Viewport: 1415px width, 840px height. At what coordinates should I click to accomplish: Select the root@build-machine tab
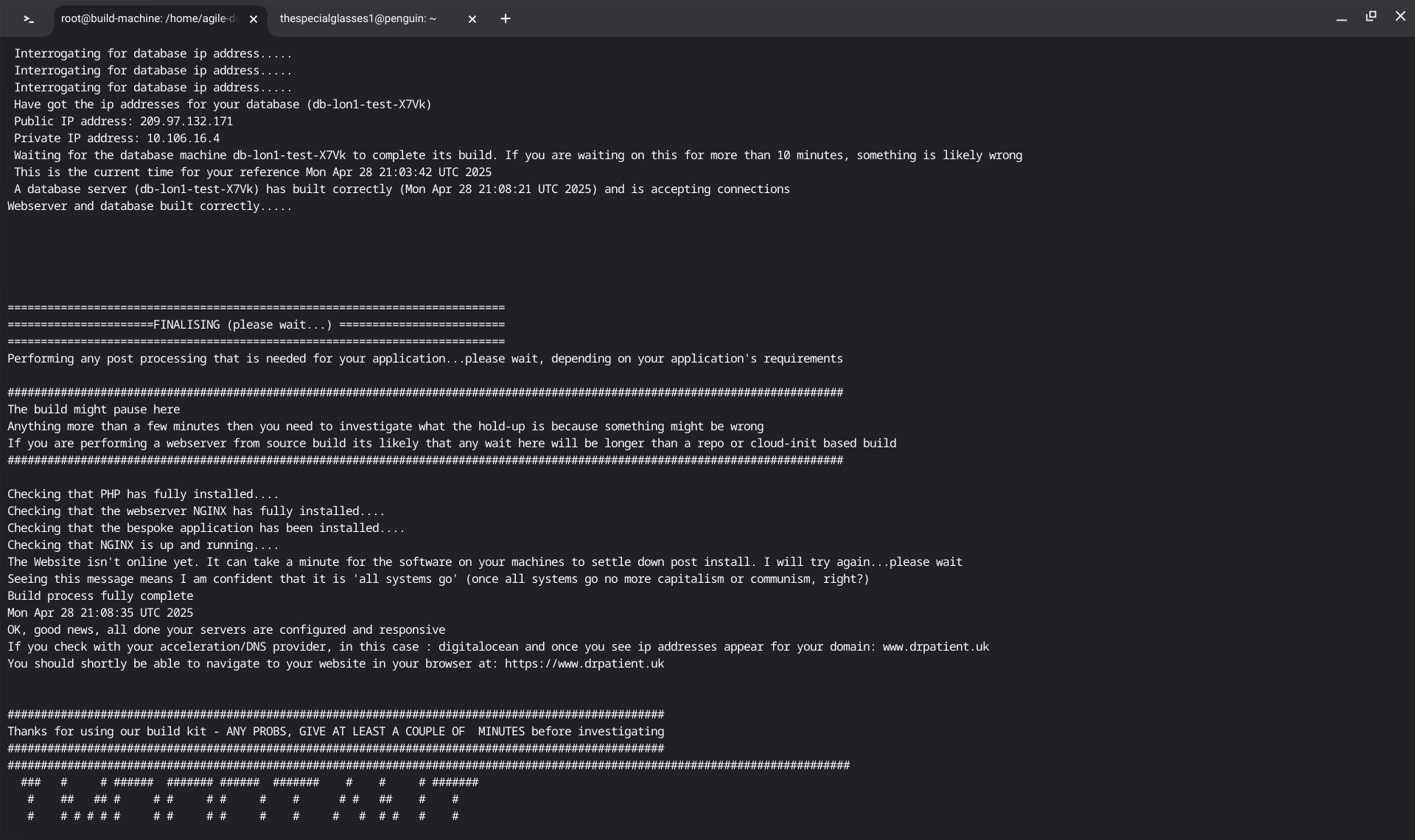pyautogui.click(x=147, y=19)
